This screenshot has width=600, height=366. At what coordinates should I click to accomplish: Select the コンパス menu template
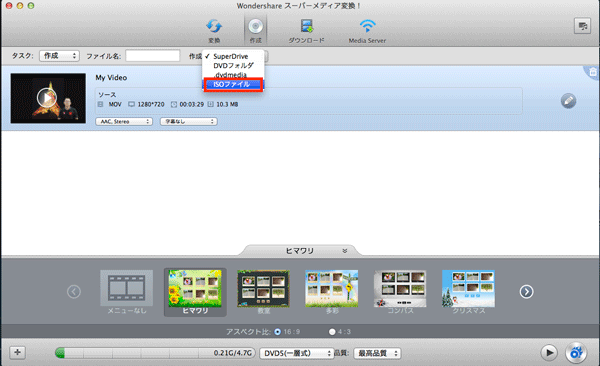400,292
